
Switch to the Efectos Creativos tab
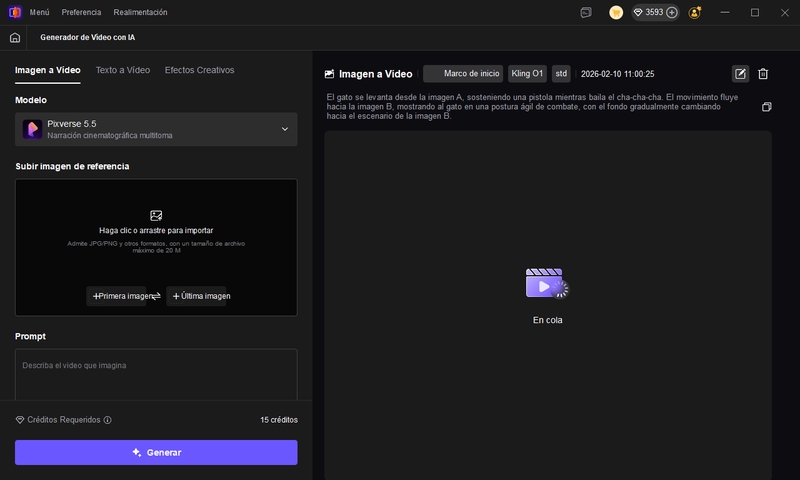199,70
